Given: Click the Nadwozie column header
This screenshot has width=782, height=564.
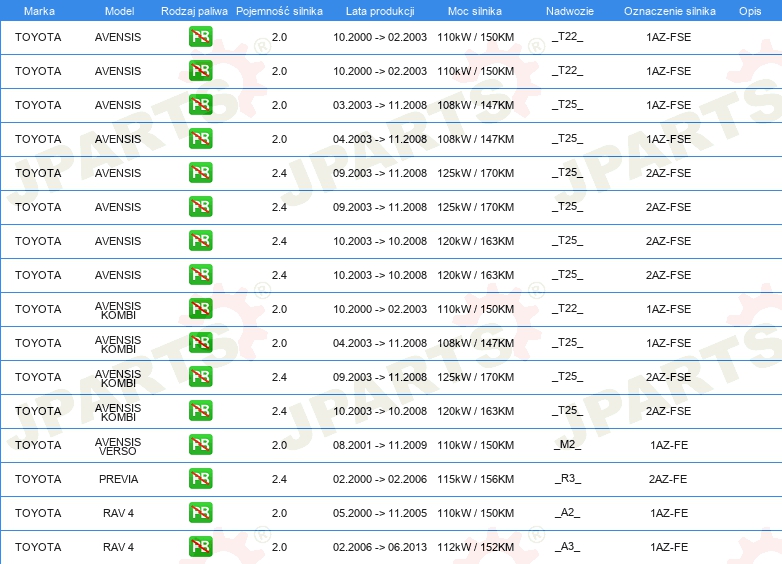Looking at the screenshot, I should coord(570,11).
